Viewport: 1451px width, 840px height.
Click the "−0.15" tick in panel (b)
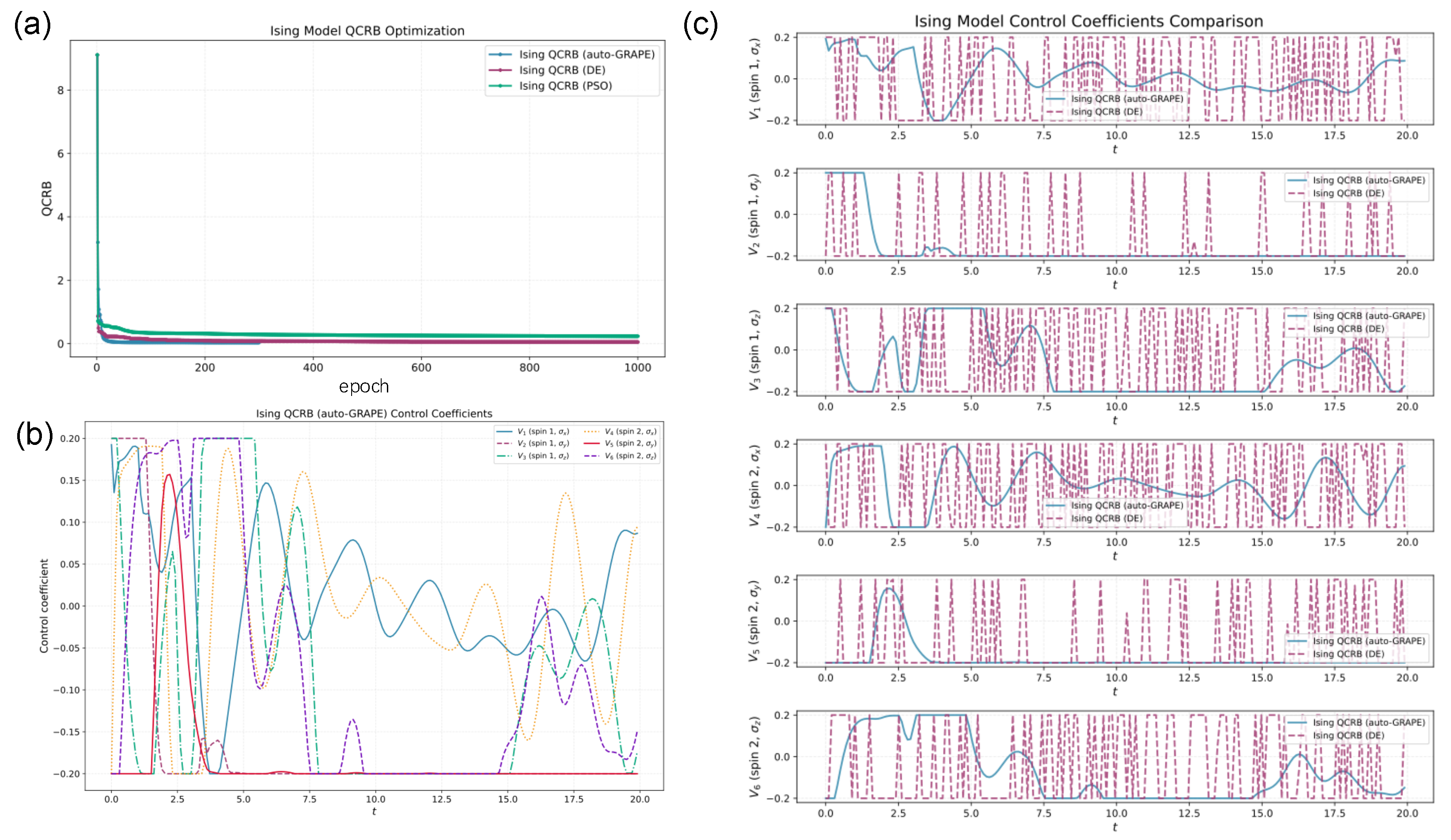click(x=67, y=732)
